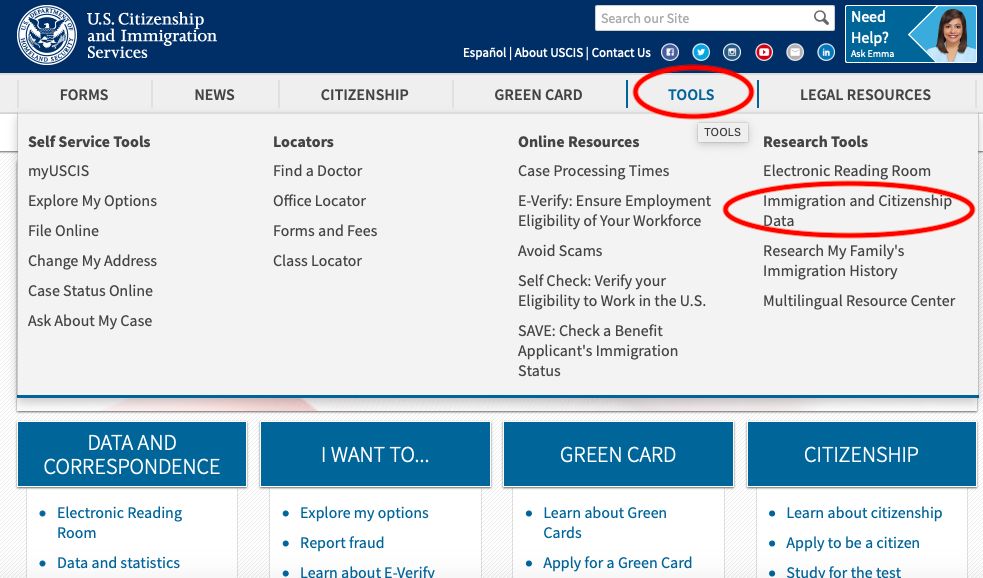Screen dimensions: 983x578
Task: Open the Contact Us link
Action: [621, 53]
